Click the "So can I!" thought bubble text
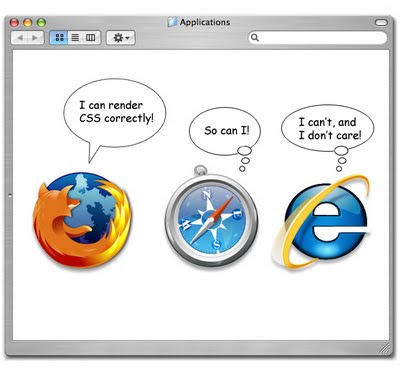This screenshot has width=400, height=373. point(227,130)
